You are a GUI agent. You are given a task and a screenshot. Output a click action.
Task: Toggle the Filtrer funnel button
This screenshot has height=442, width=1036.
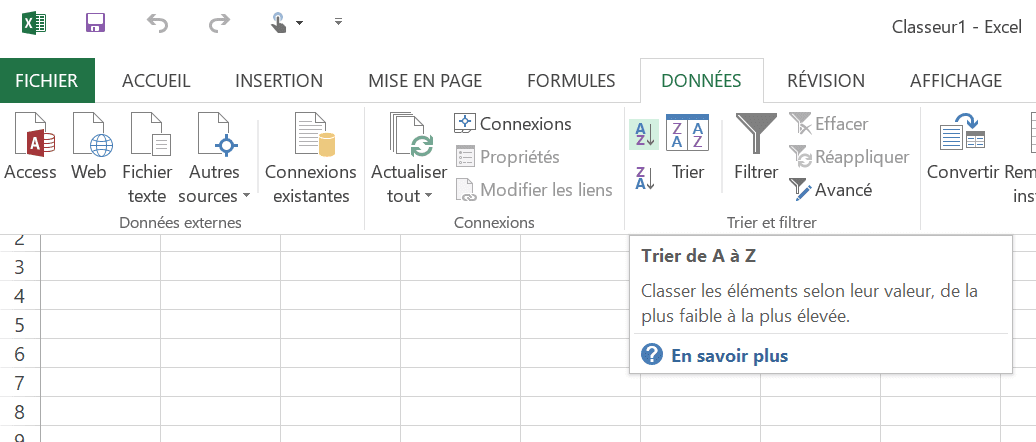point(756,150)
